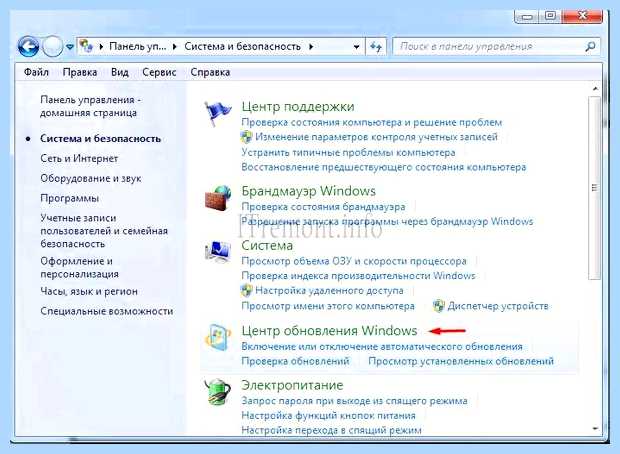Click the scrollbar up arrow

point(595,89)
